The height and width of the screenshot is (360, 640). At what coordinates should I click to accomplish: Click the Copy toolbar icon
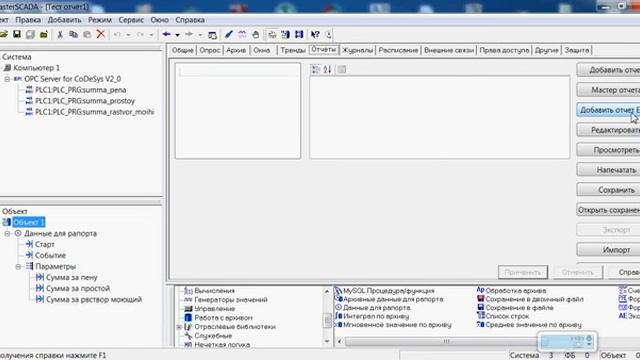point(73,35)
